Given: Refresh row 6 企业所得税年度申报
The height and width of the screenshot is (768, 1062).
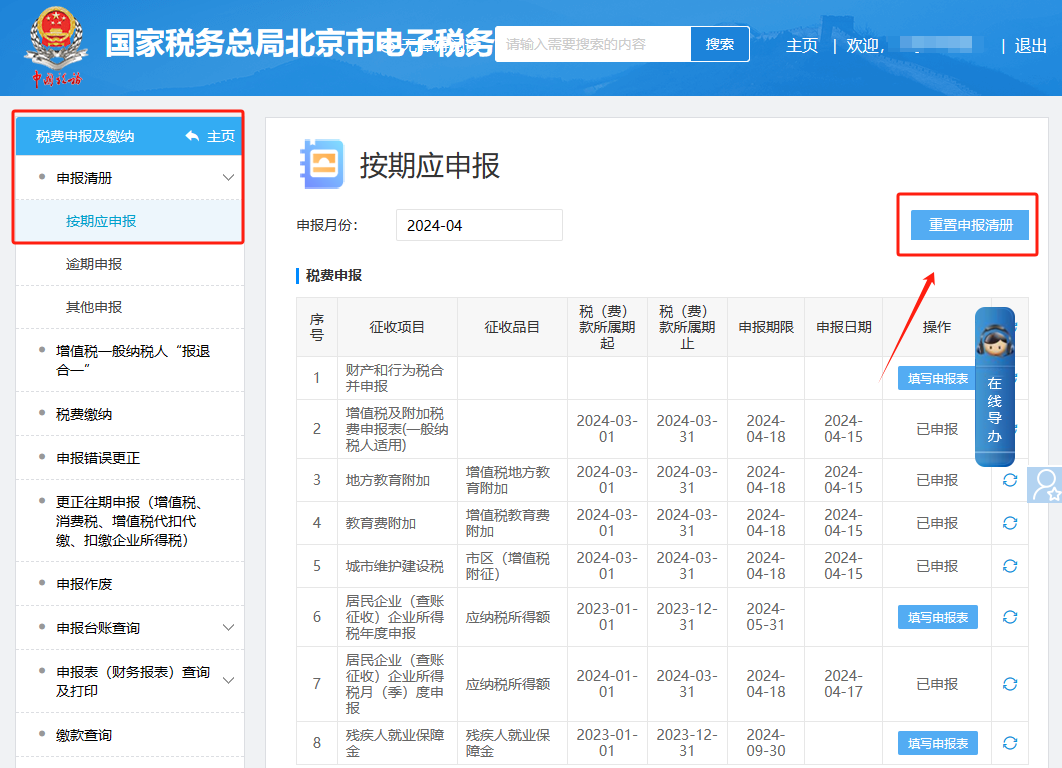Looking at the screenshot, I should [x=1010, y=617].
